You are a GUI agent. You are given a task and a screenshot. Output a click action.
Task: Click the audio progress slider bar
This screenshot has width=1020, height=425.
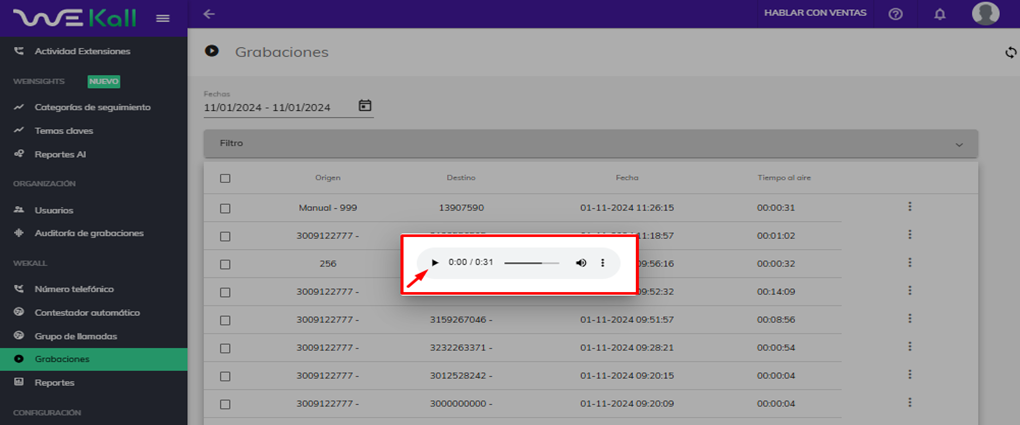[531, 263]
